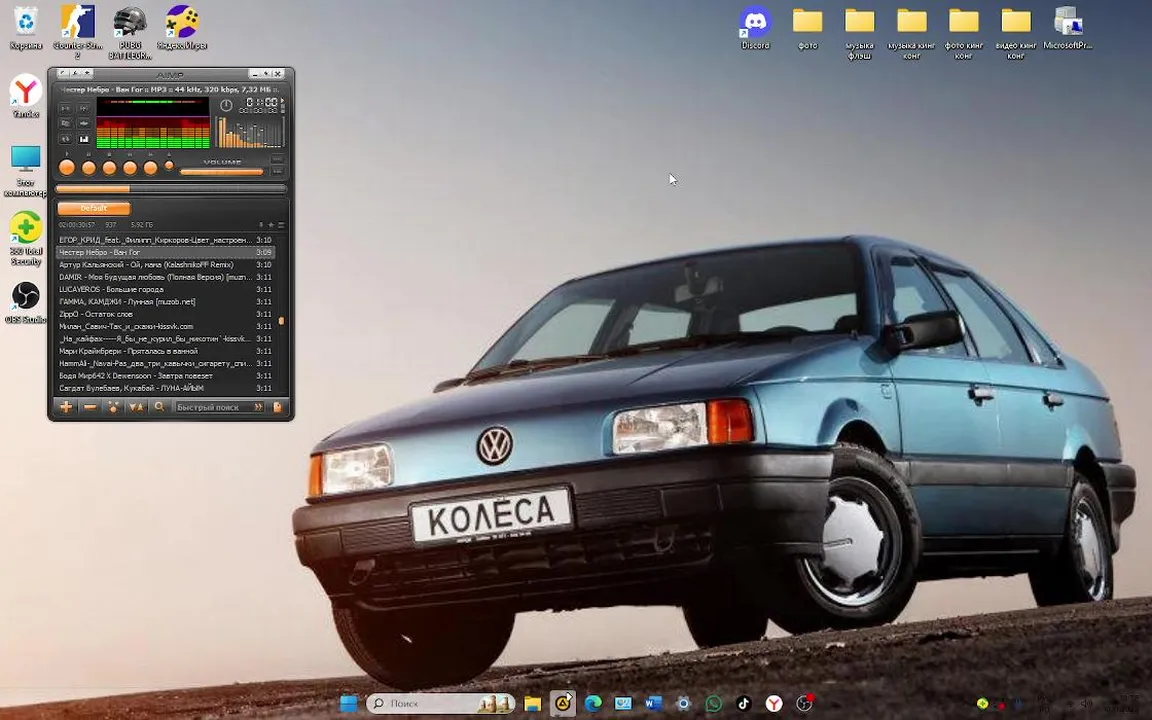Open the MicrosoftPr... desktop shortcut

[x=1068, y=28]
